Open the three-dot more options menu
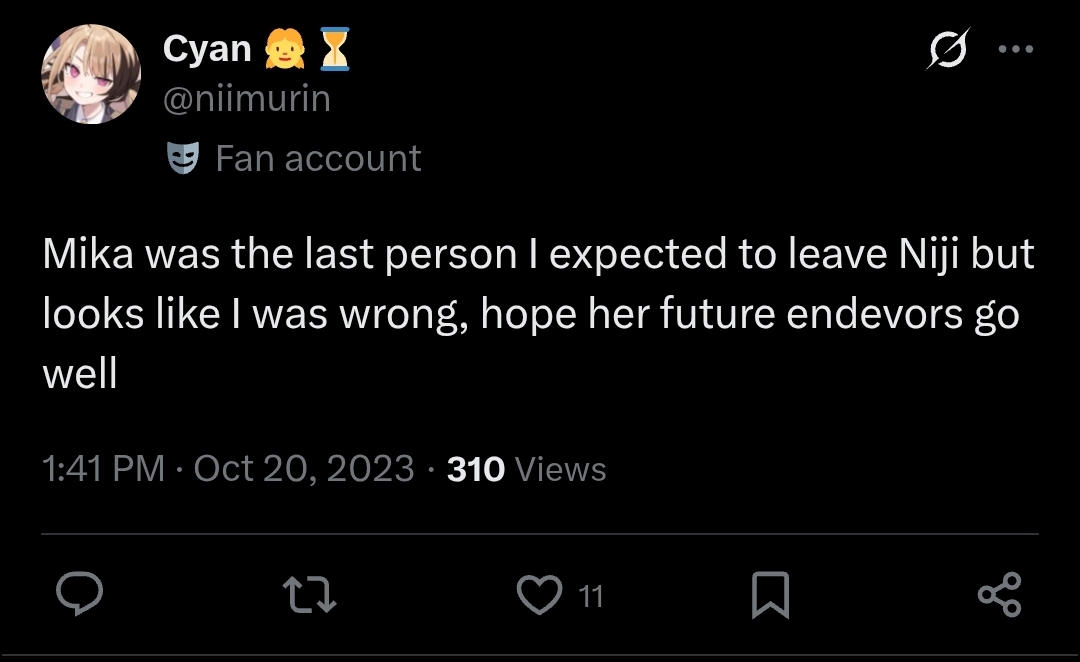This screenshot has width=1080, height=662. point(1016,49)
